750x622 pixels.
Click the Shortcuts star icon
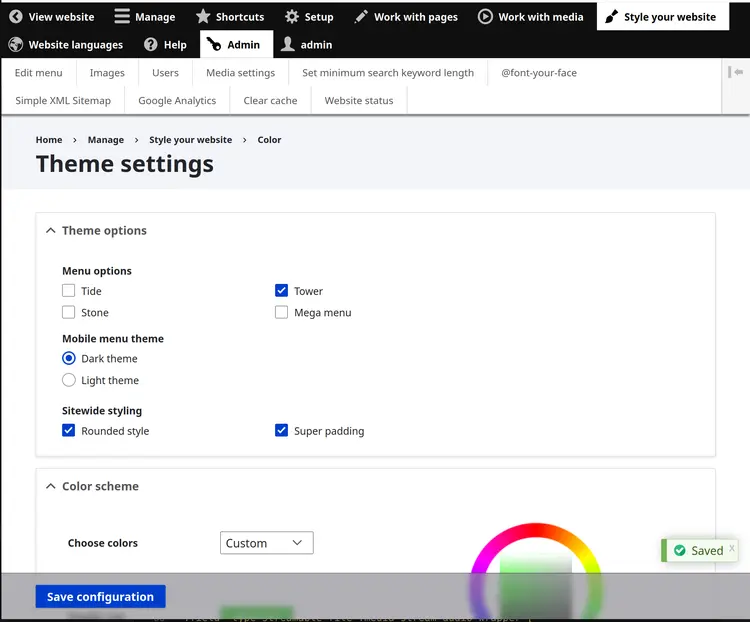[203, 17]
